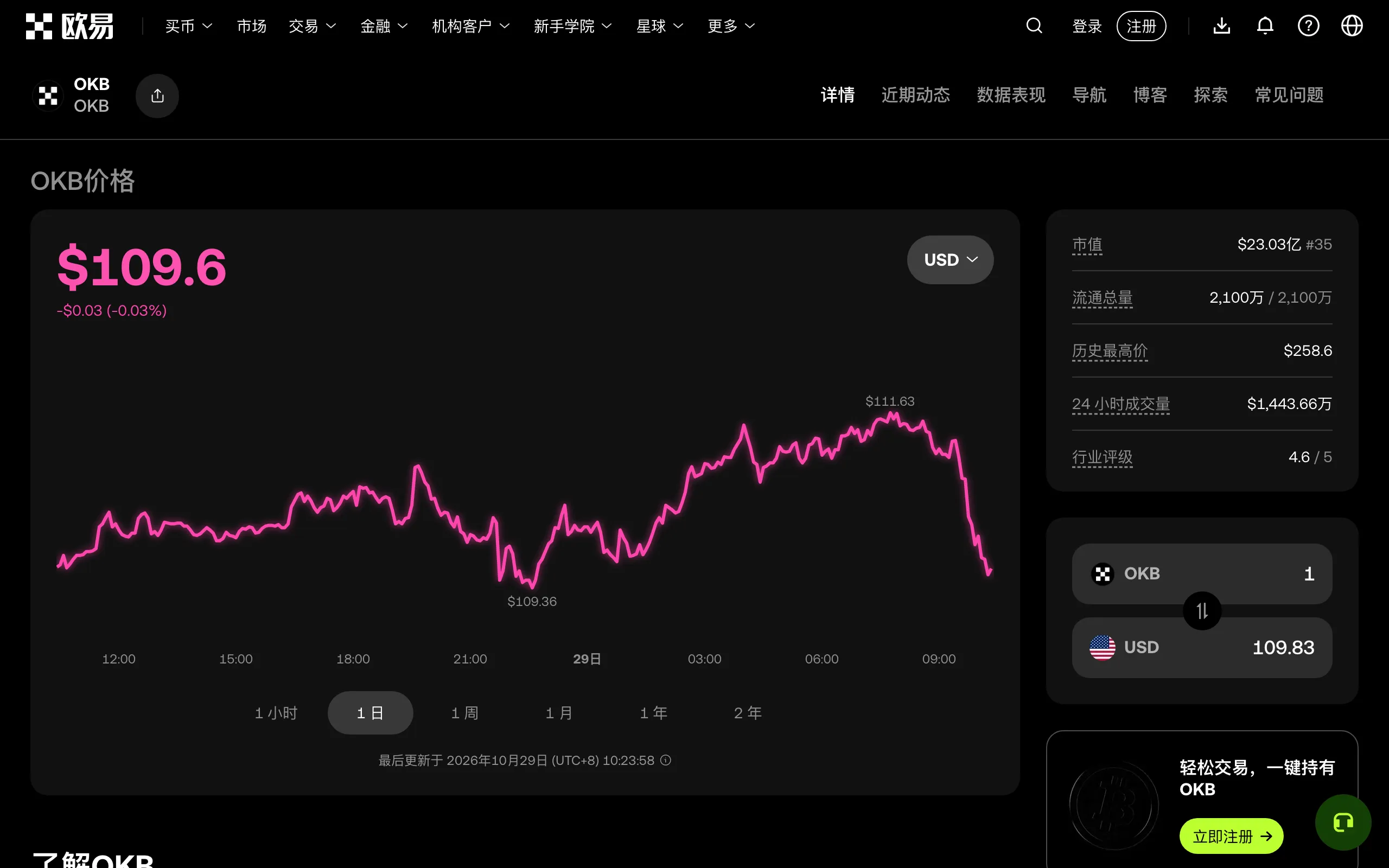This screenshot has height=868, width=1389.
Task: Click the share icon next to OKB
Action: [x=157, y=96]
